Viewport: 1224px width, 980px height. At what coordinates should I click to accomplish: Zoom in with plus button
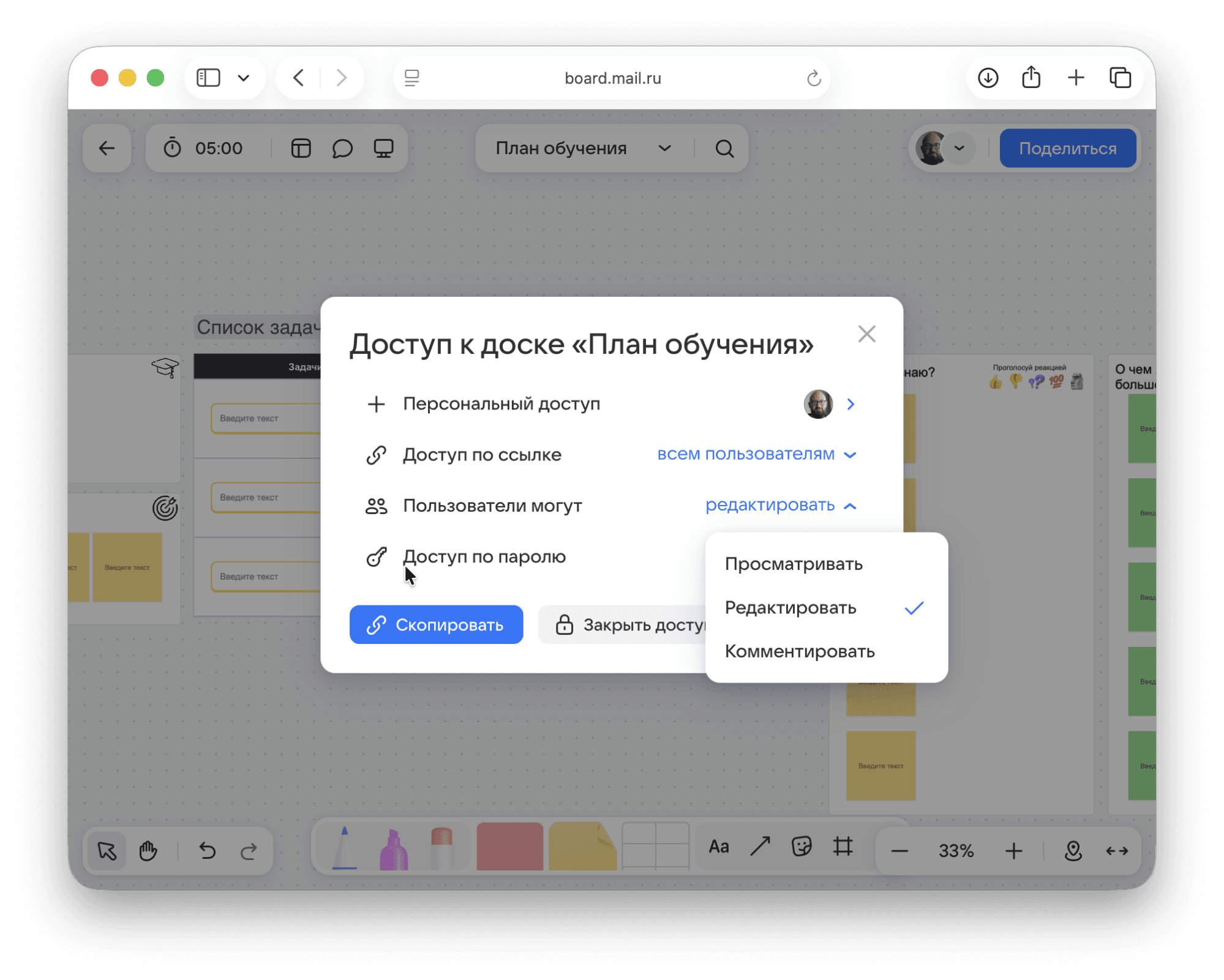[x=1013, y=850]
